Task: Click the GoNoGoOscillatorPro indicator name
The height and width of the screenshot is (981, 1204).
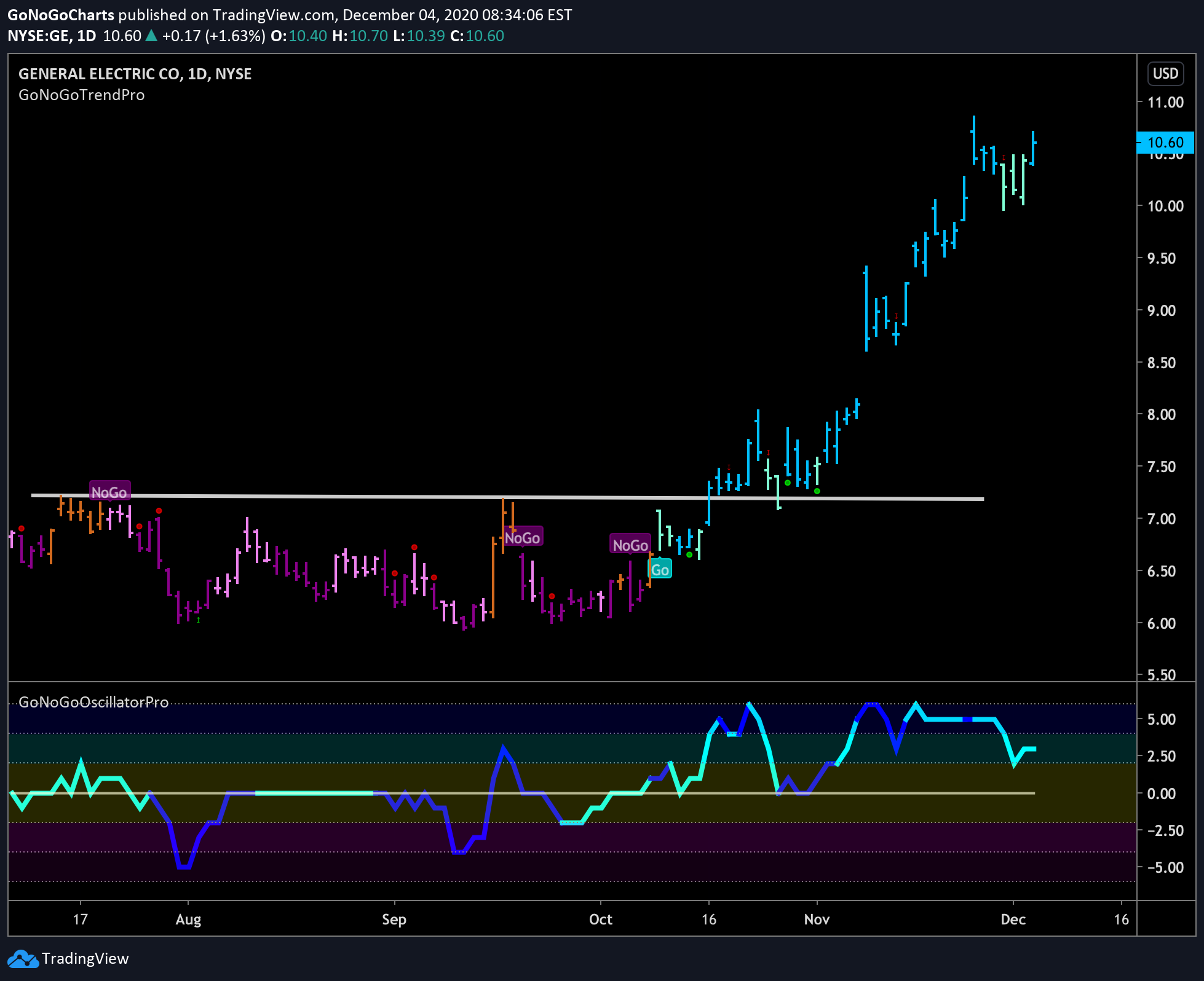Action: (x=93, y=702)
